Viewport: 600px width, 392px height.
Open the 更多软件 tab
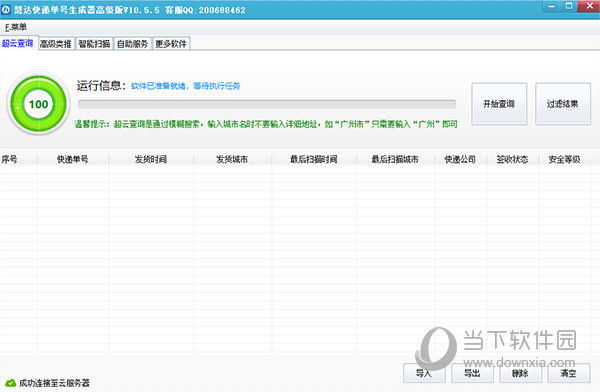(171, 44)
